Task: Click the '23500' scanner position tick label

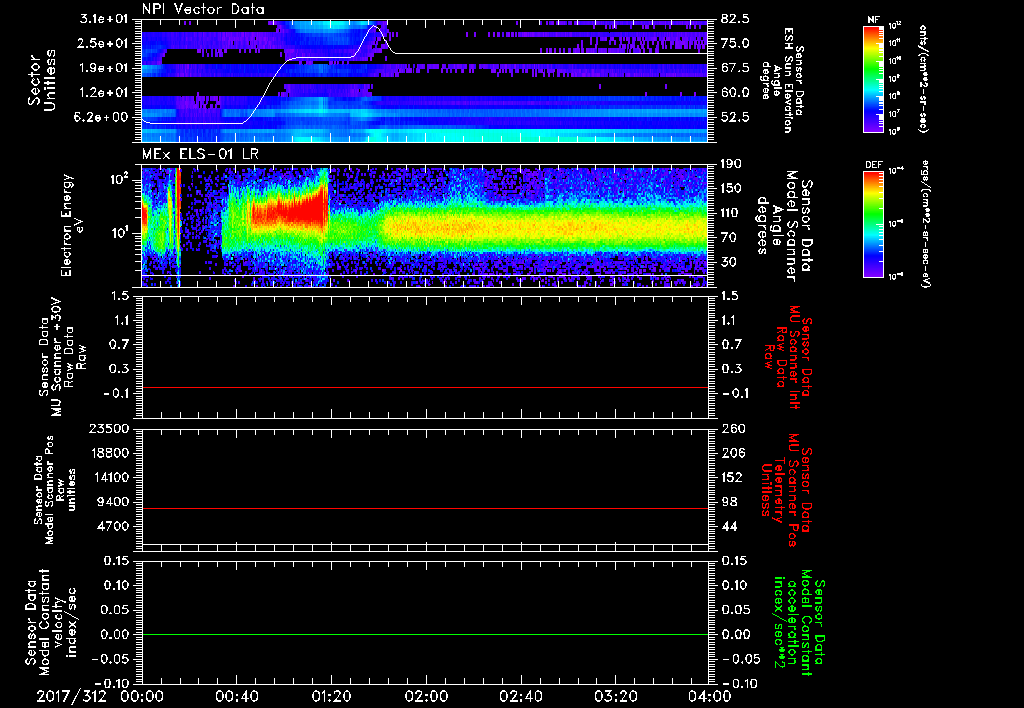Action: pos(110,429)
